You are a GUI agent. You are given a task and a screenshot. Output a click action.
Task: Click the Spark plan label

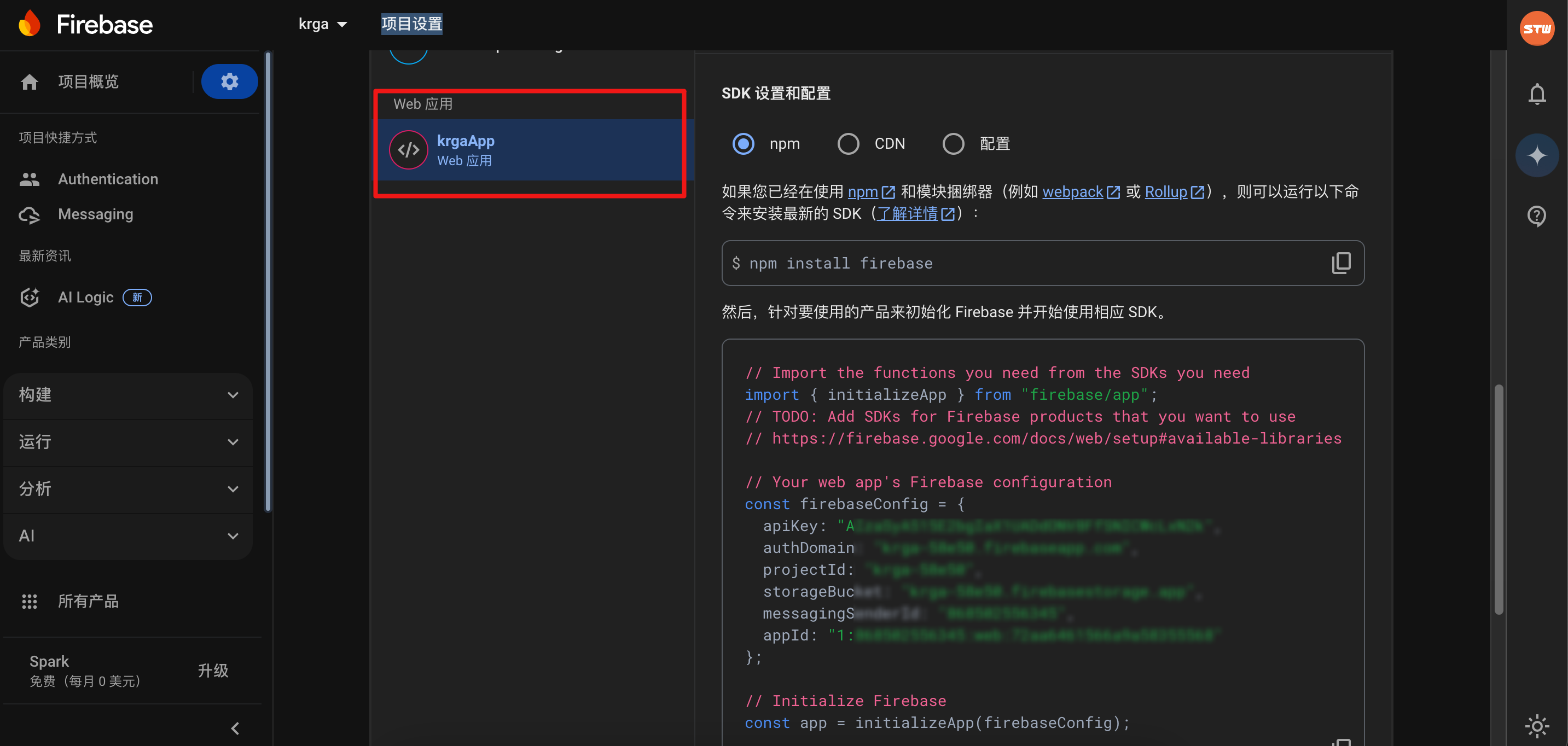[x=49, y=661]
